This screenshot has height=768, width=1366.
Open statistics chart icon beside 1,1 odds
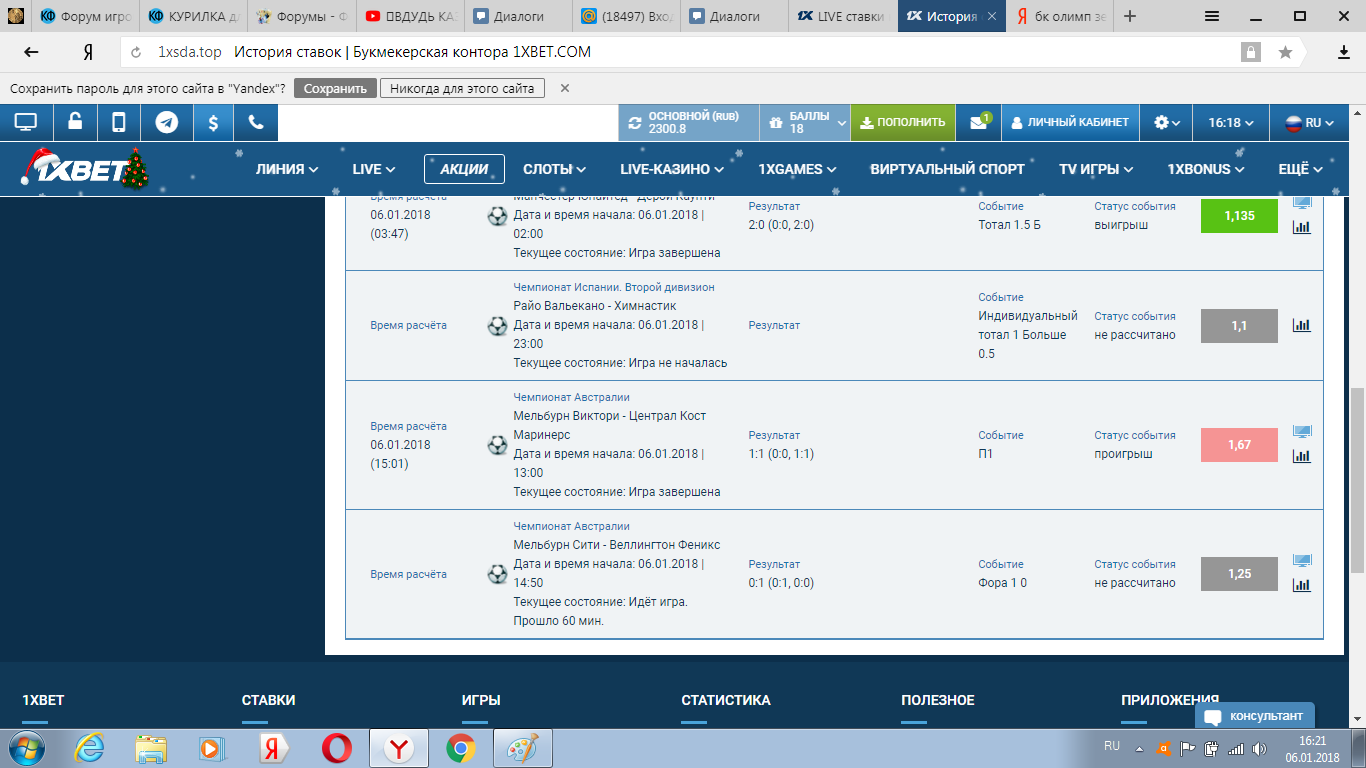pos(1301,325)
